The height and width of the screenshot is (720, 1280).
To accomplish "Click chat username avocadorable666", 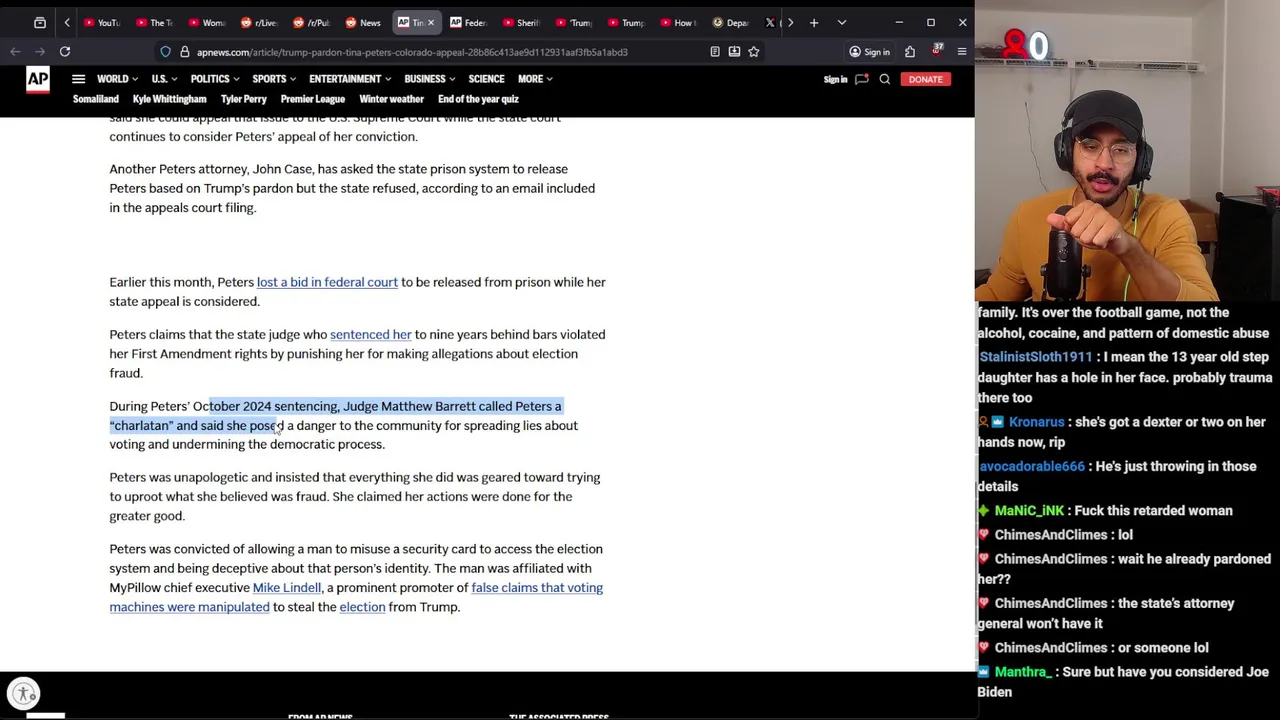I will tap(1031, 466).
